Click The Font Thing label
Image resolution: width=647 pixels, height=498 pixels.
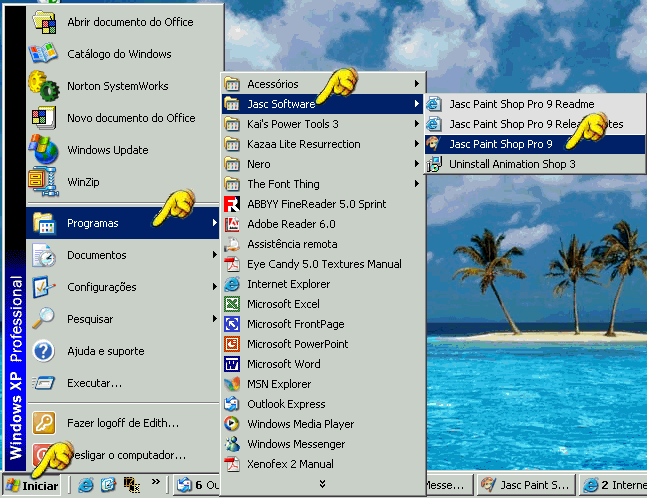pos(283,184)
